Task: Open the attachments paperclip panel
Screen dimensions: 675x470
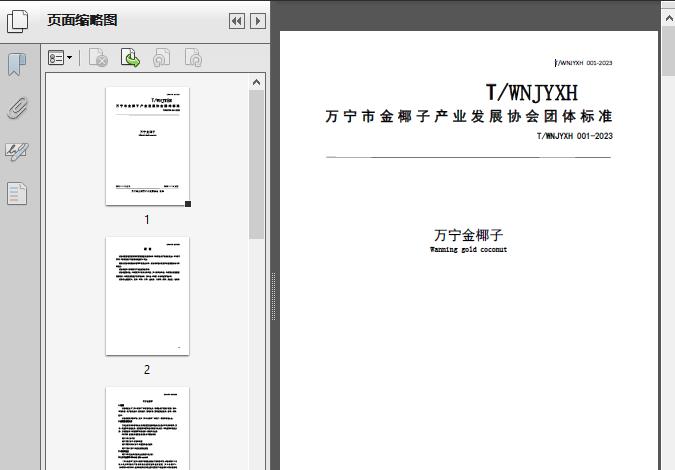Action: point(18,108)
